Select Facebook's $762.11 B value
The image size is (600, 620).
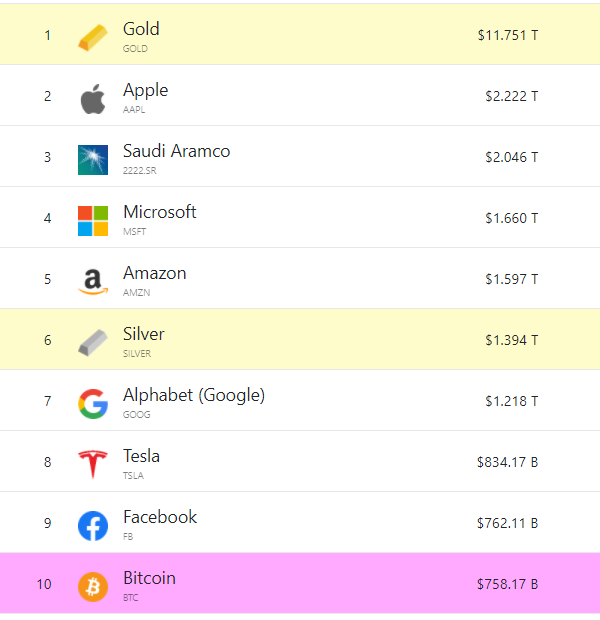coord(507,523)
